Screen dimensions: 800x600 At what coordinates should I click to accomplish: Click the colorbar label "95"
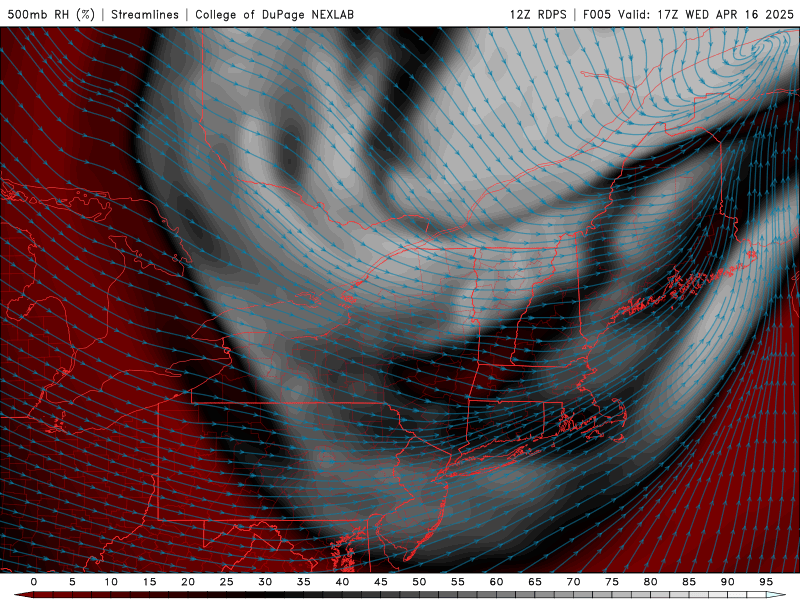click(x=766, y=582)
